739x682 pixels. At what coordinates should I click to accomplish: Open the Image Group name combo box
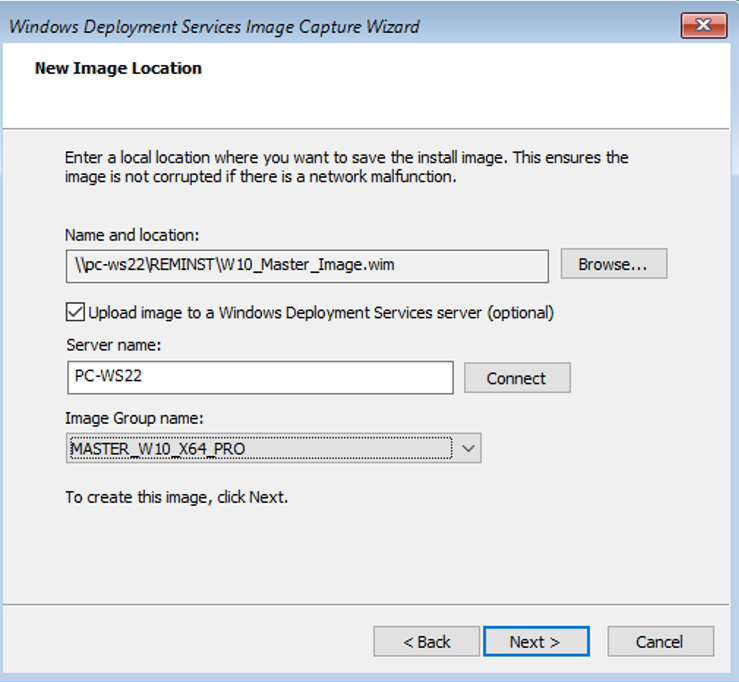(260, 449)
